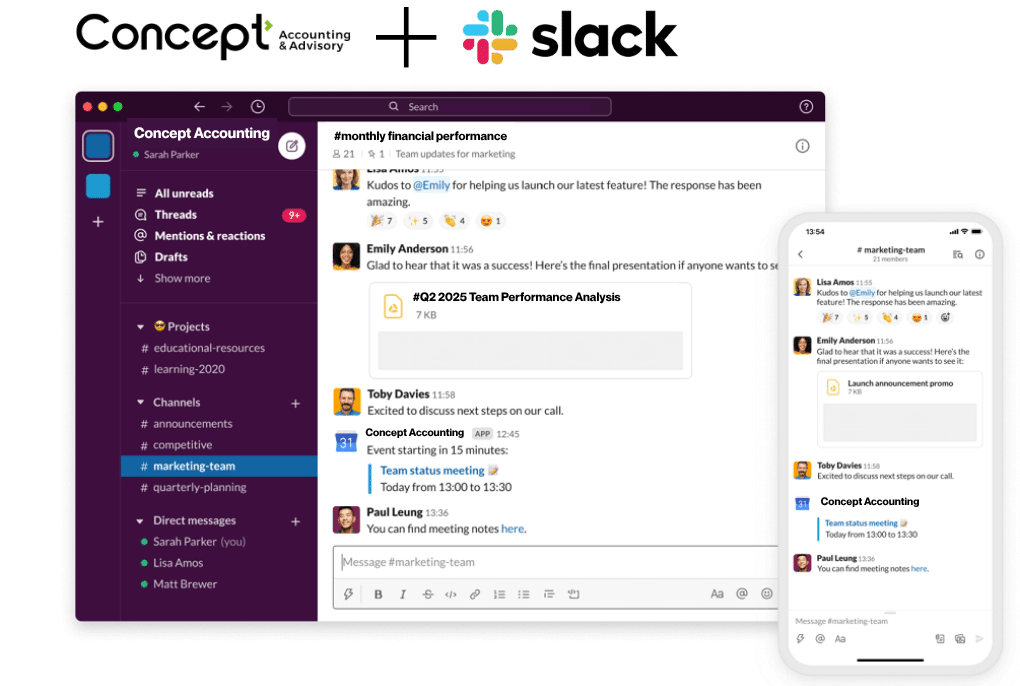
Task: Hide the formatting toolbar with the Aa toggle
Action: (718, 593)
